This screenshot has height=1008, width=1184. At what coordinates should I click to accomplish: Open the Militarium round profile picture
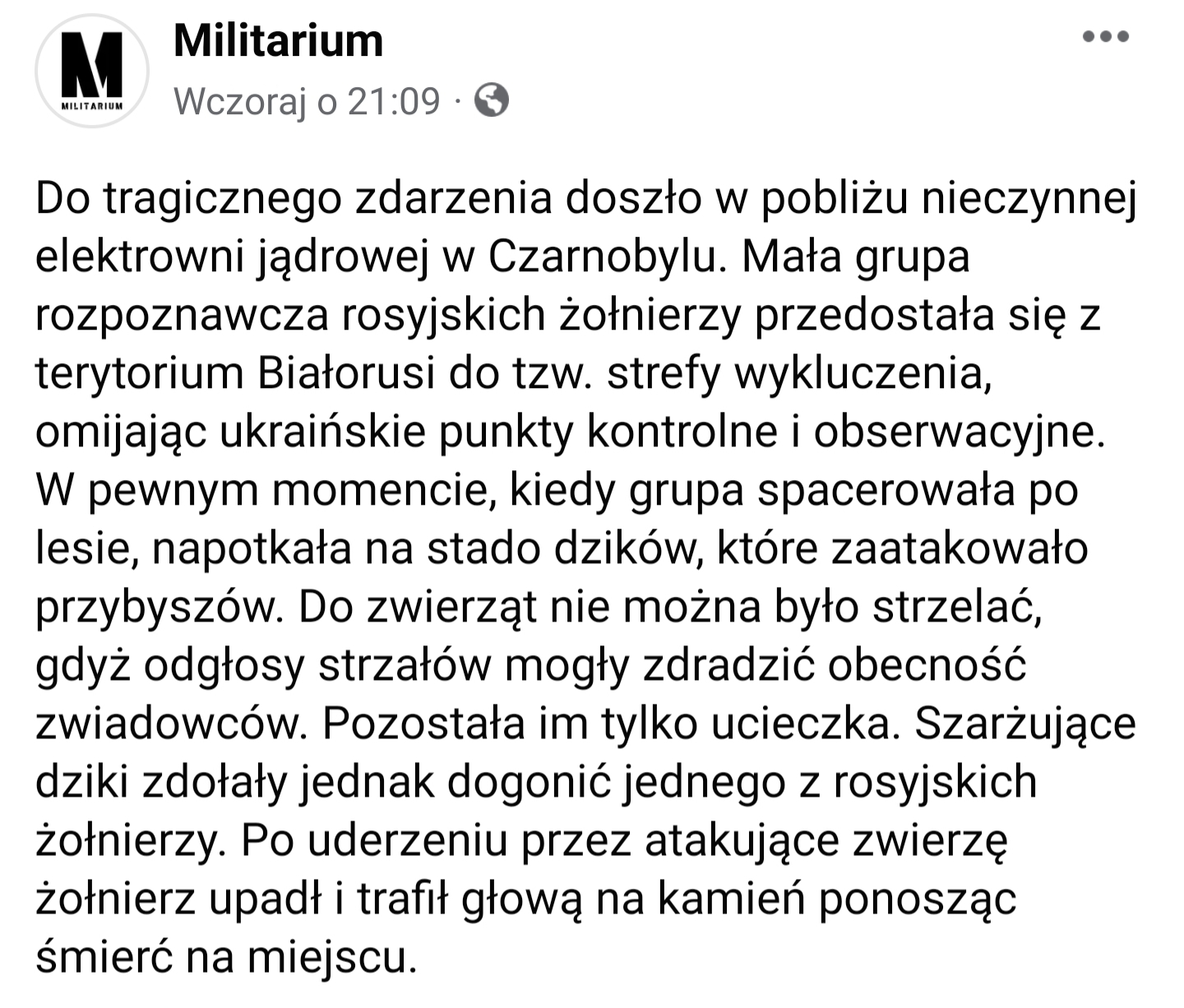tap(92, 71)
